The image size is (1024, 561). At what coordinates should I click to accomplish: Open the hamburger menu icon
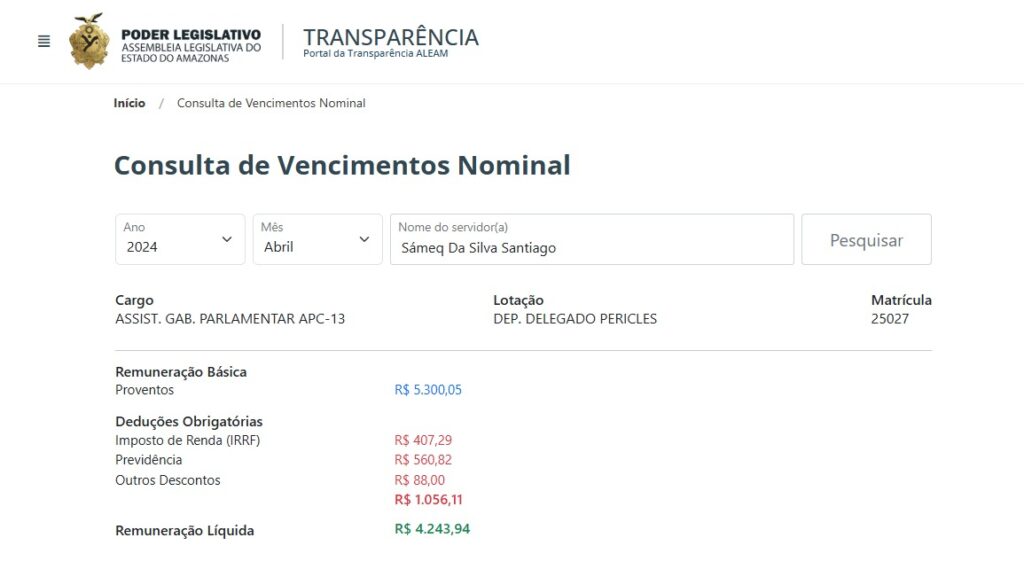[x=44, y=41]
